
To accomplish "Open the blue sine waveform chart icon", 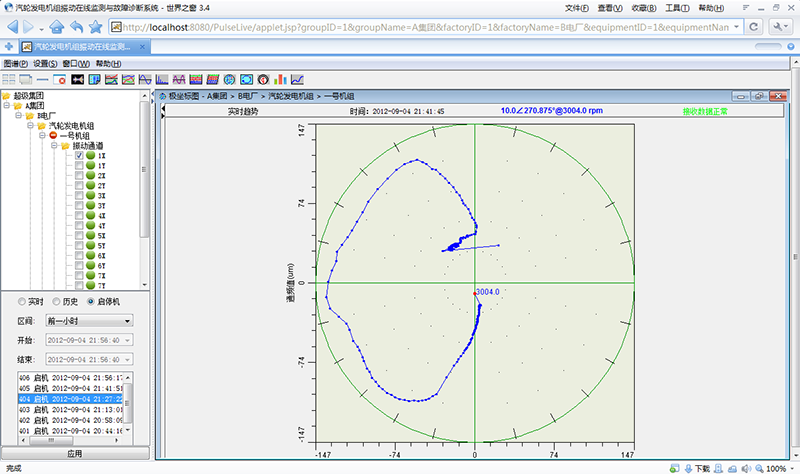I will 145,79.
